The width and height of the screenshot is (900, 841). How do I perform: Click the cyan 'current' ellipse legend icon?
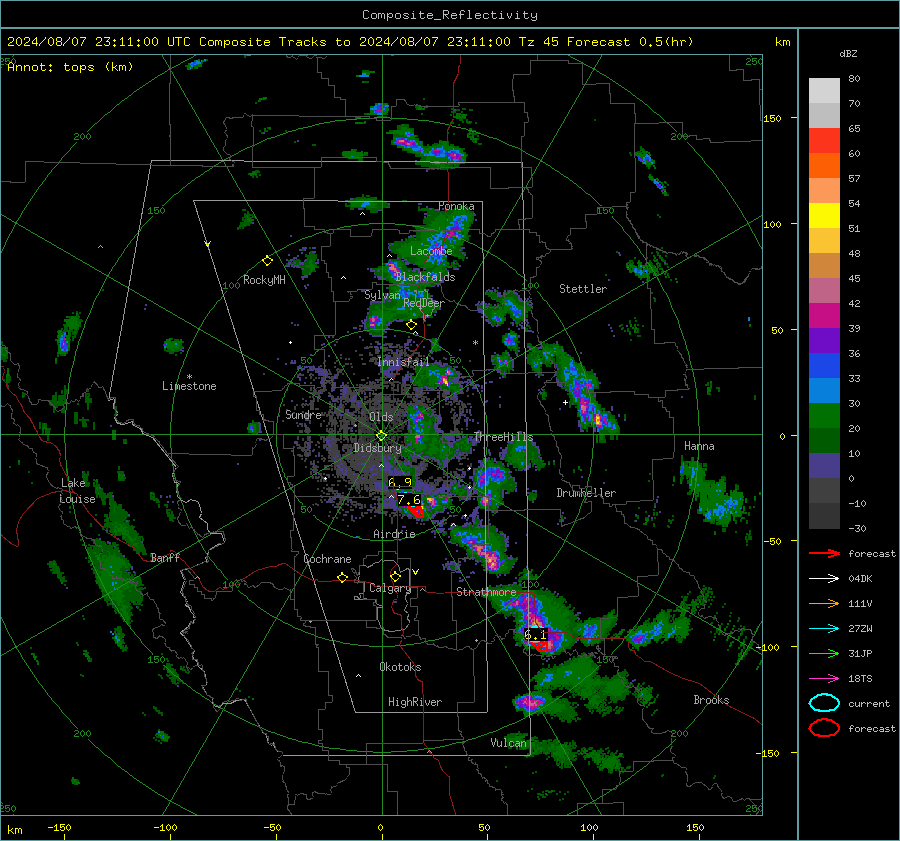(824, 703)
